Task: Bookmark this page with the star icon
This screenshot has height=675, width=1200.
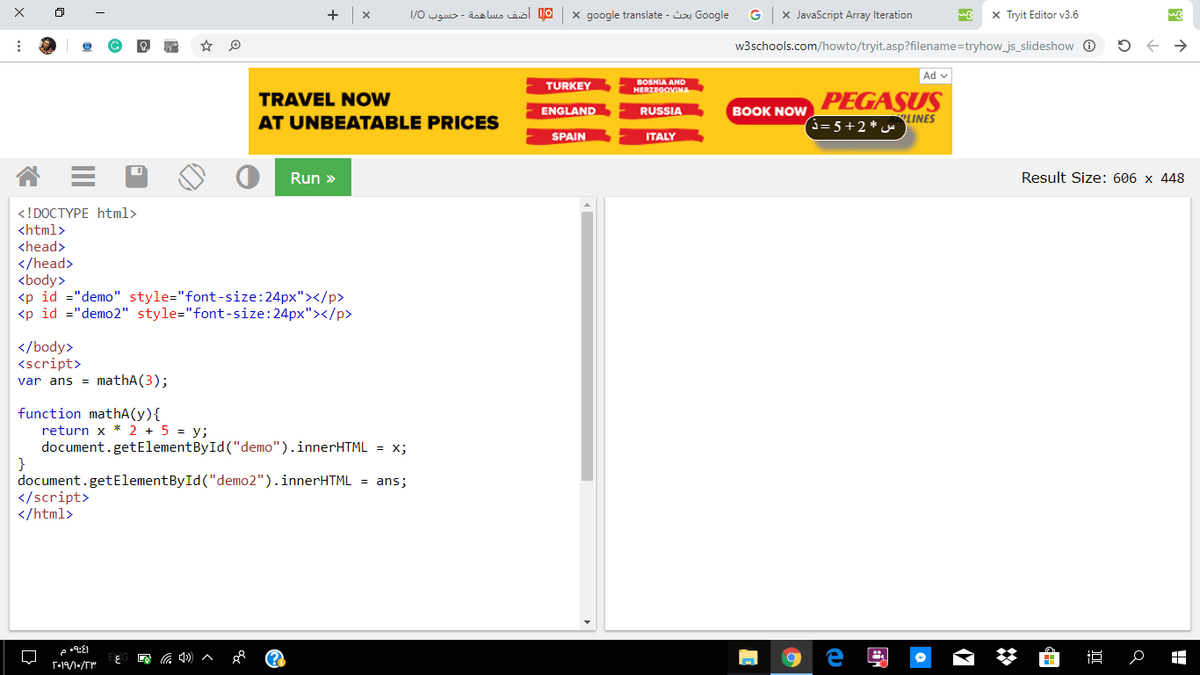Action: (x=206, y=46)
